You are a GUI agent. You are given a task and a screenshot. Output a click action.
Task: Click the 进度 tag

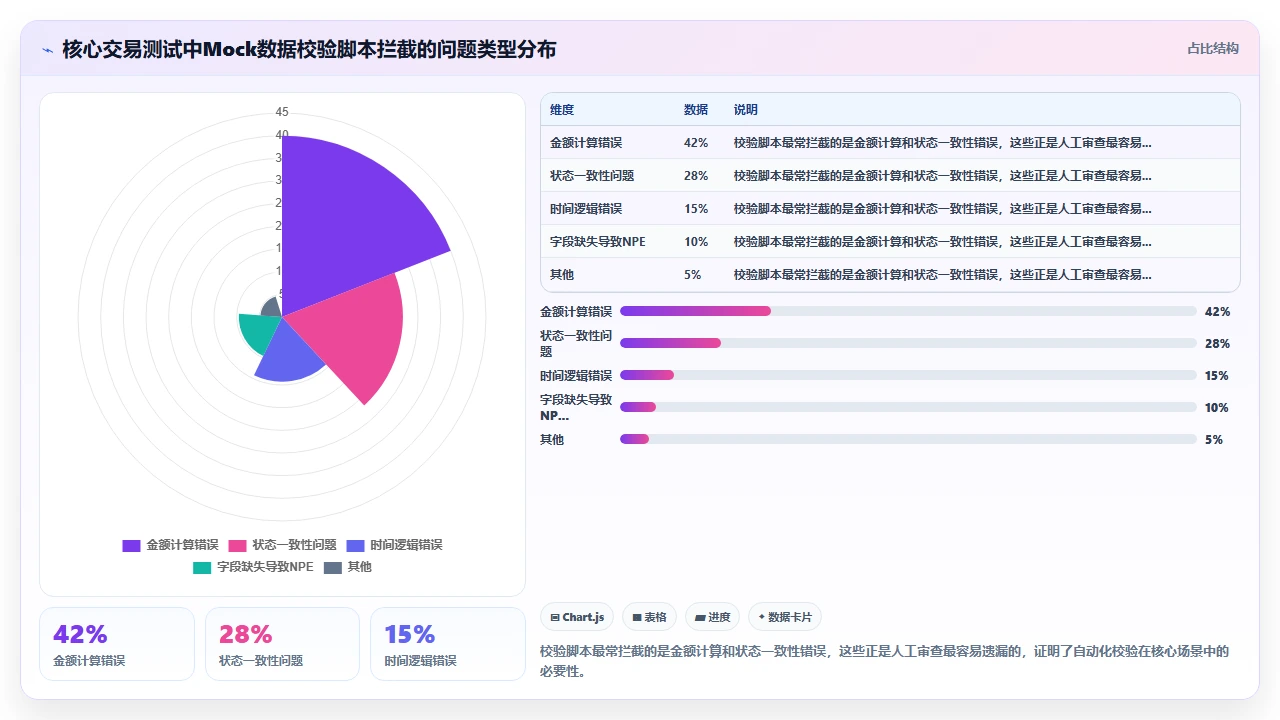[713, 617]
